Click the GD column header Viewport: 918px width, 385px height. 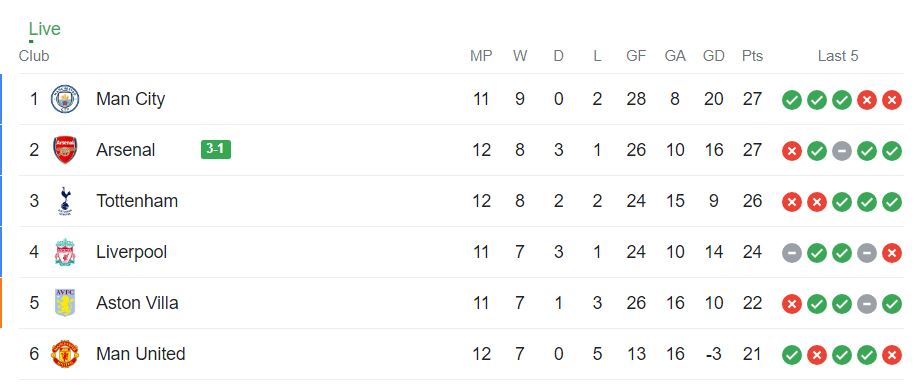tap(714, 56)
